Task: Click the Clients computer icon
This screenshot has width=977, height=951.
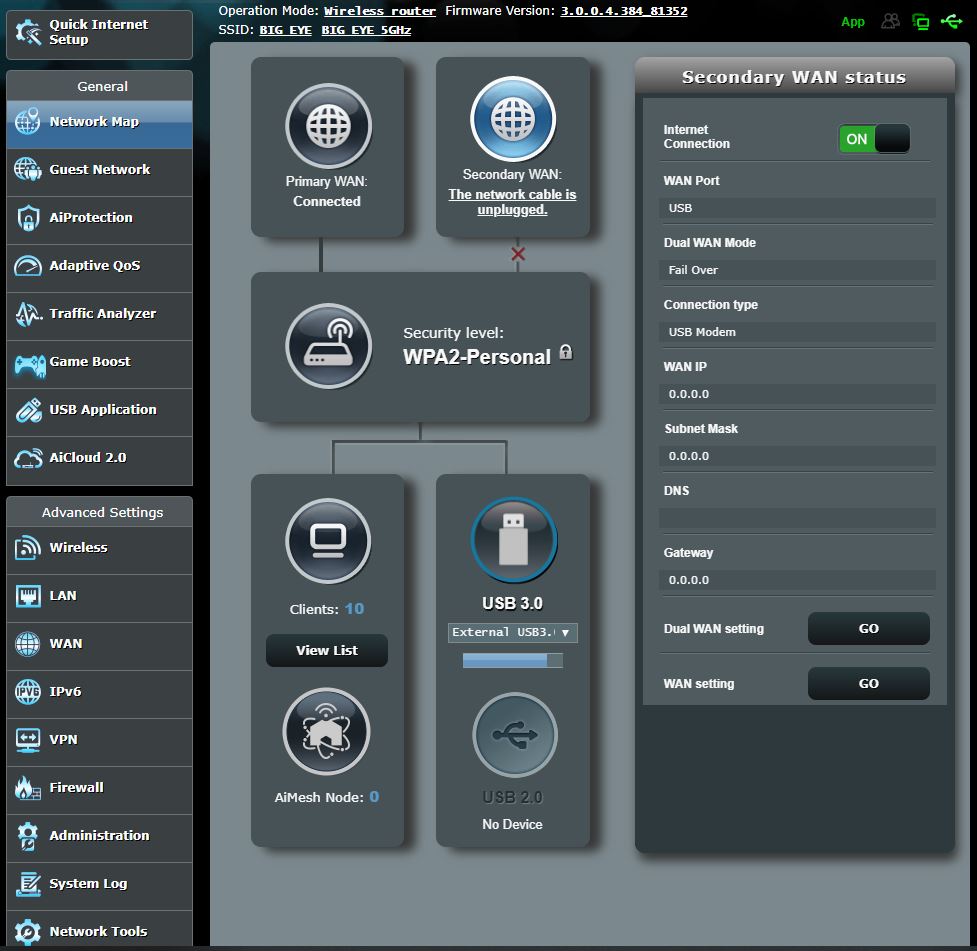Action: [328, 541]
